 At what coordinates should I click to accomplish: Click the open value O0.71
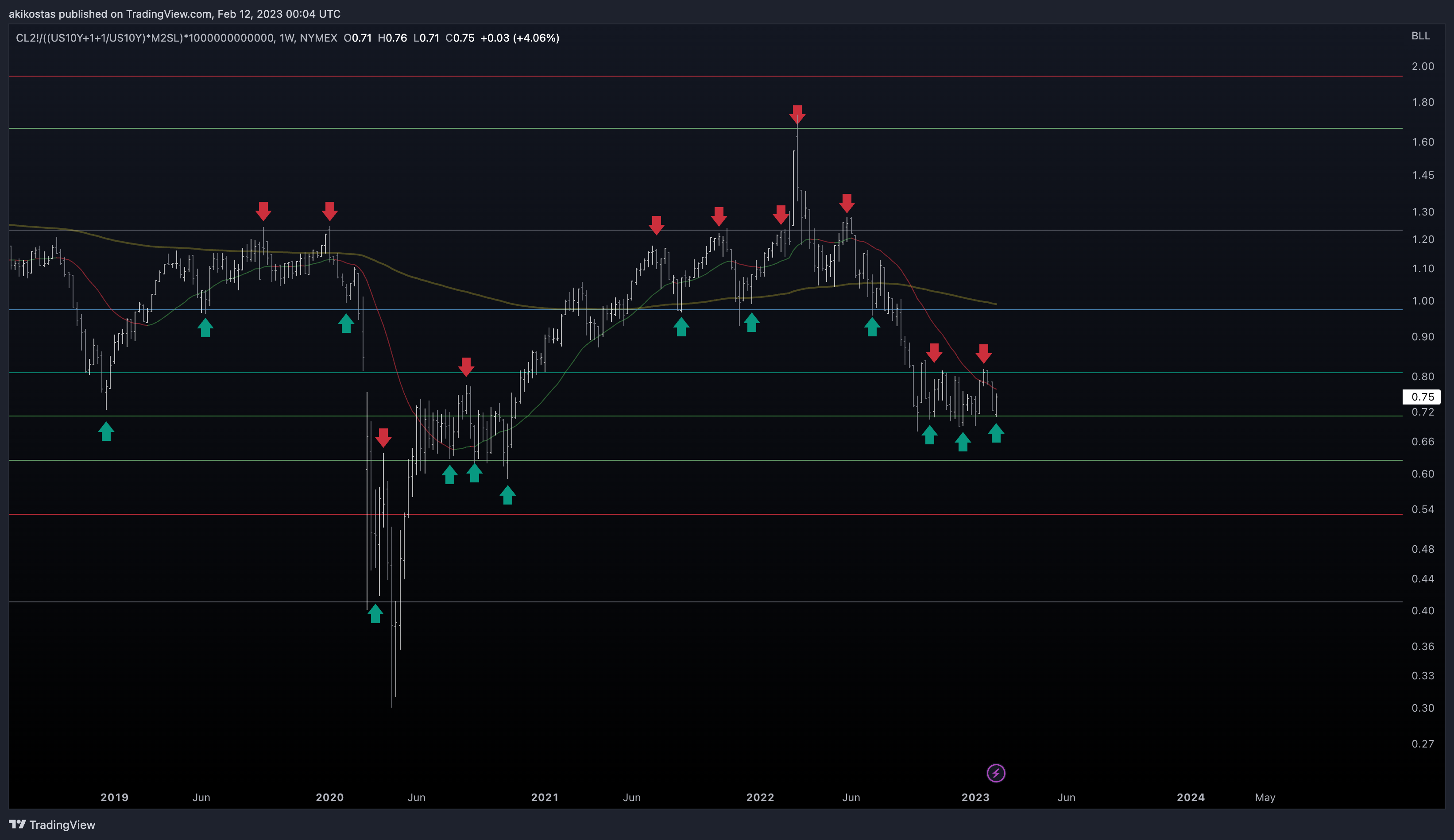[x=358, y=38]
